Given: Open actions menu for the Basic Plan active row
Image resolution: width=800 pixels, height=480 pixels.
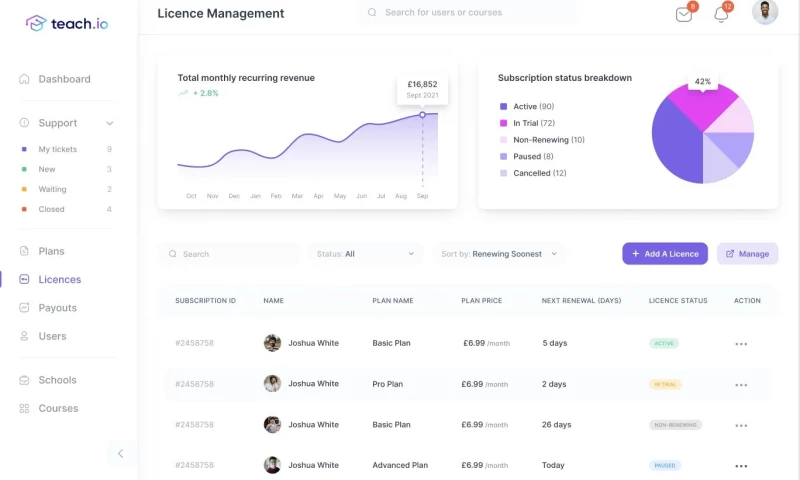Looking at the screenshot, I should 741,344.
